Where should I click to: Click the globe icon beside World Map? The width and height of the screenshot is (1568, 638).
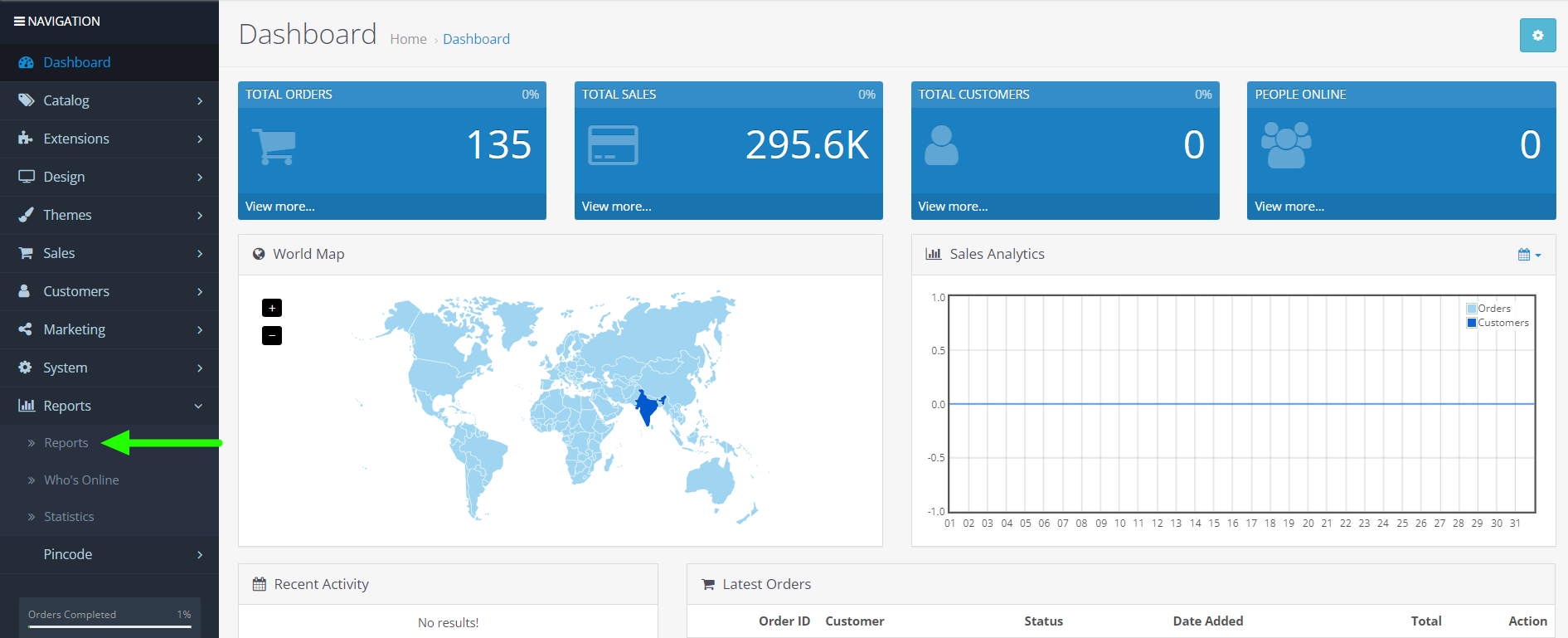tap(259, 254)
